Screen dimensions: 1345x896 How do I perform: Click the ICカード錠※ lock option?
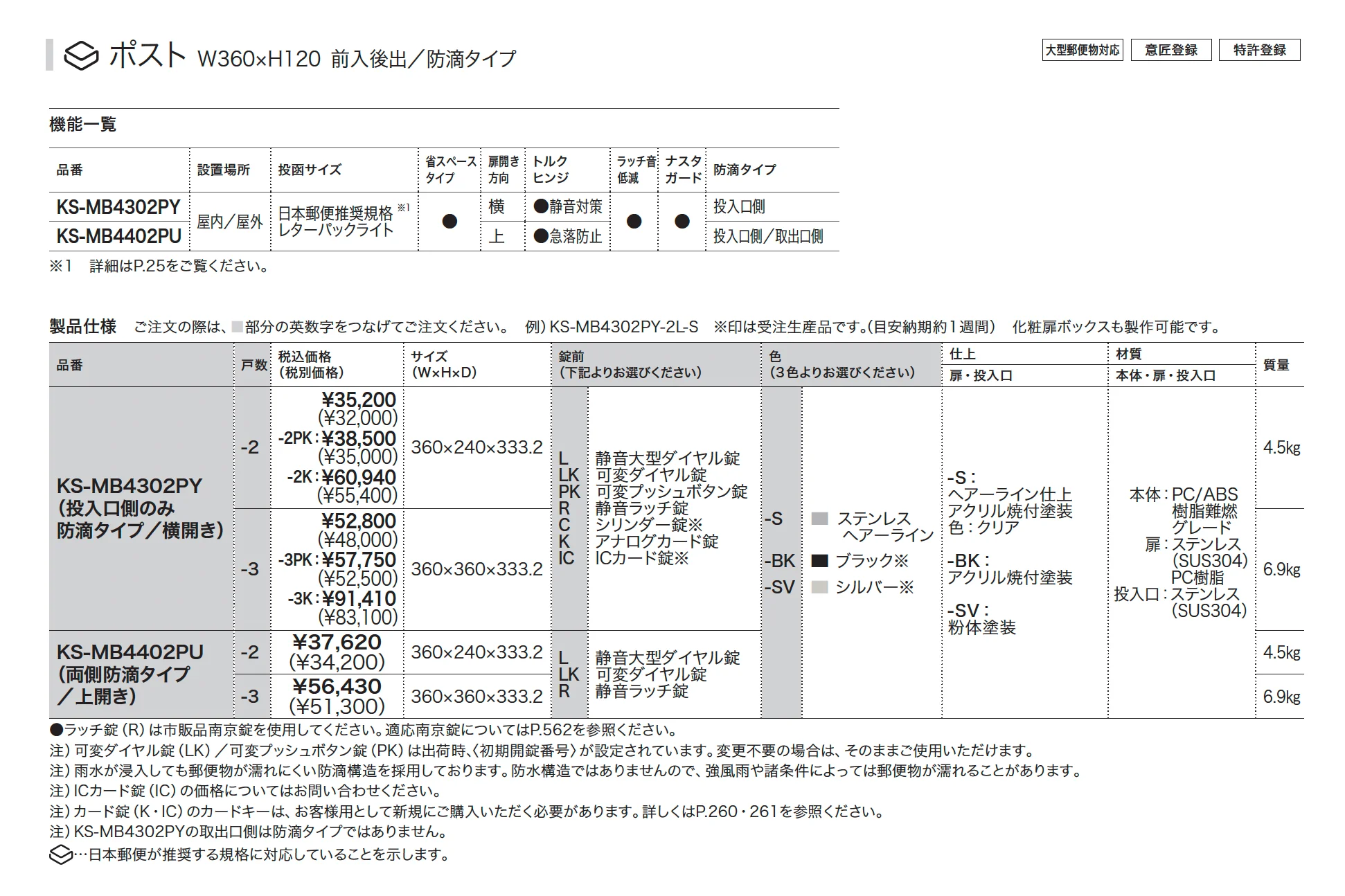coord(642,558)
